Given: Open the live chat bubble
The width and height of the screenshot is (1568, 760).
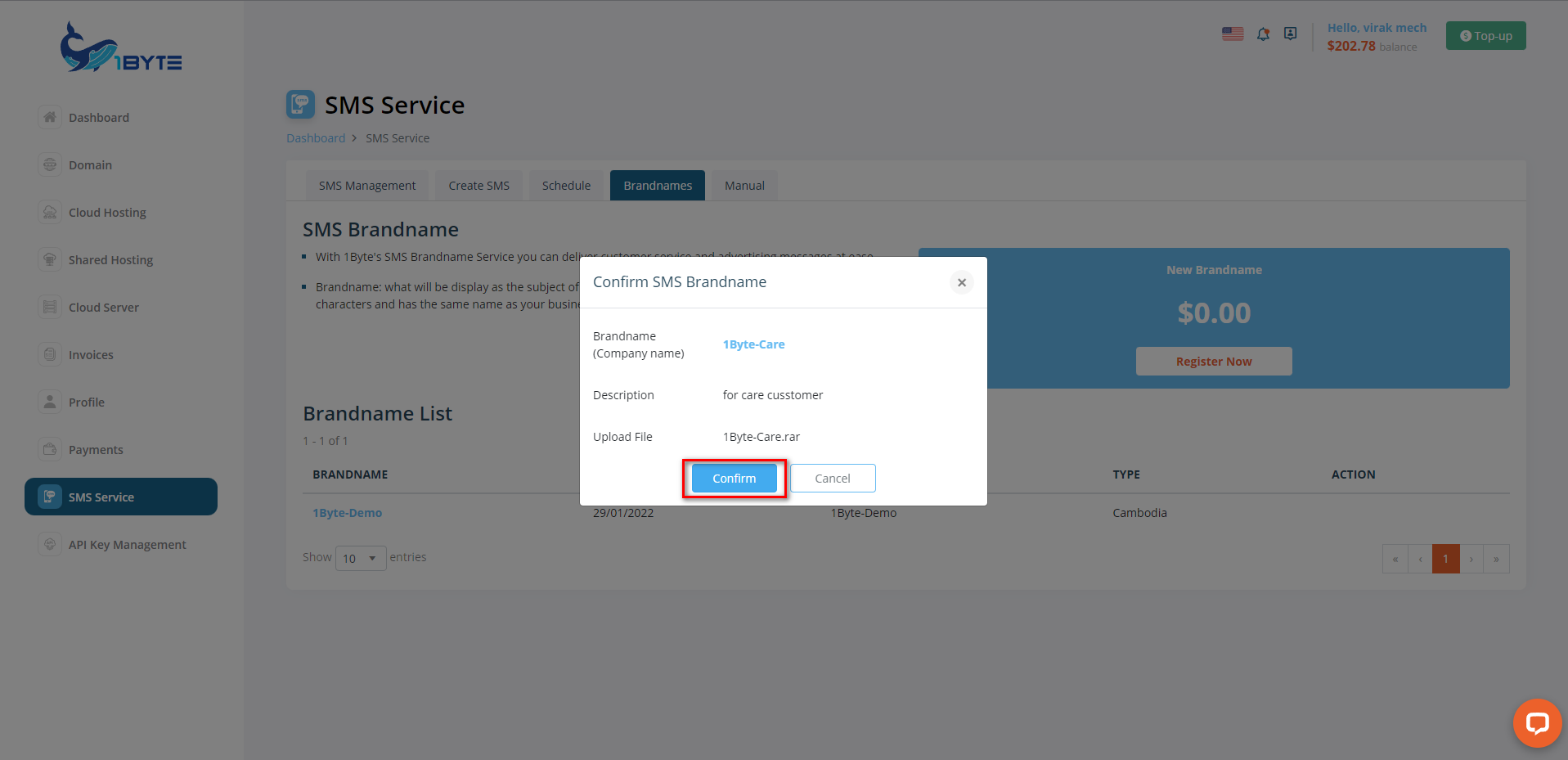Looking at the screenshot, I should pyautogui.click(x=1537, y=723).
